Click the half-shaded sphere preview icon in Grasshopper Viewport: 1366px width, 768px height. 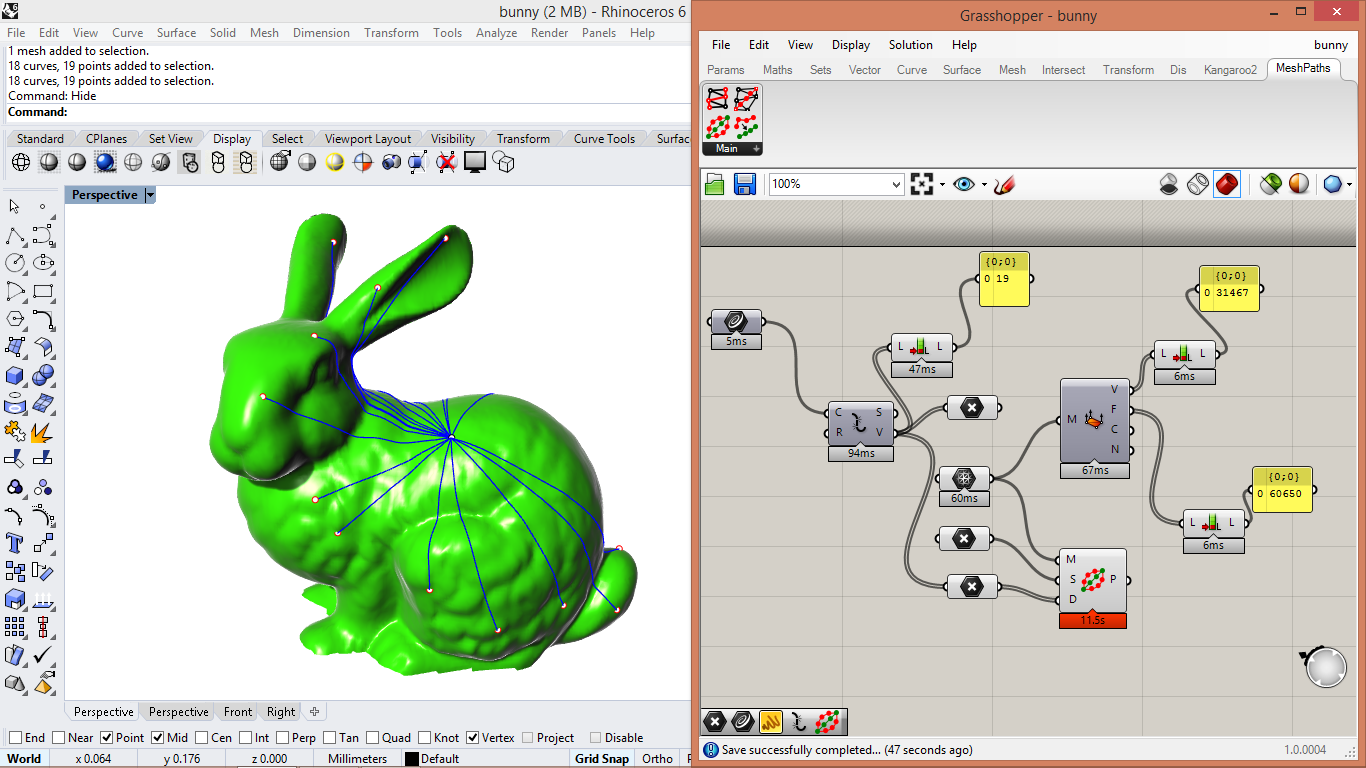(x=1299, y=184)
